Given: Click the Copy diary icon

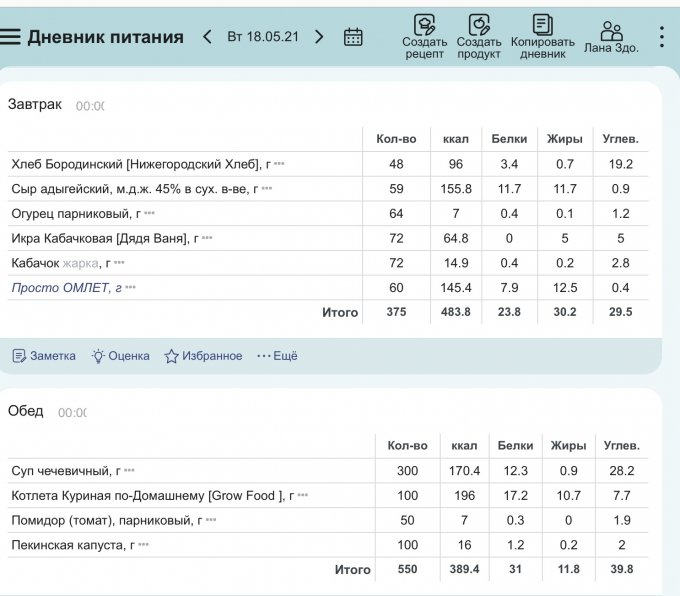Looking at the screenshot, I should (x=542, y=25).
